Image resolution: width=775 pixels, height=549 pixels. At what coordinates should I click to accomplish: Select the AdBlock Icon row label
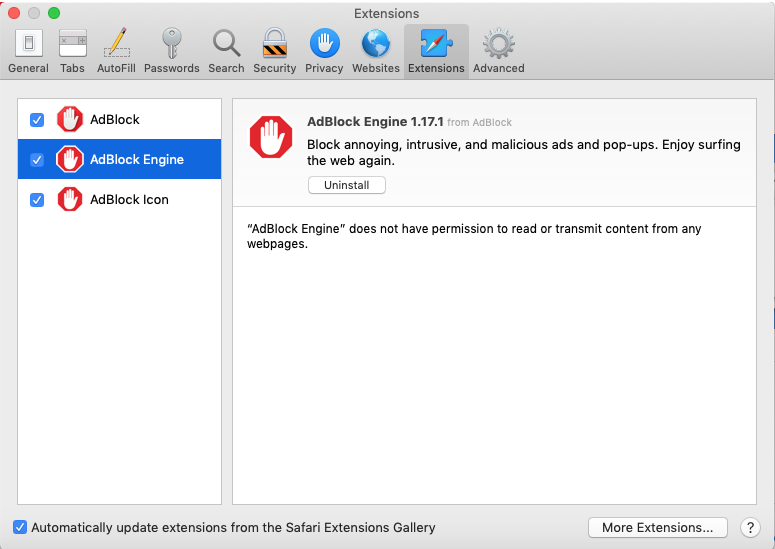click(x=129, y=200)
